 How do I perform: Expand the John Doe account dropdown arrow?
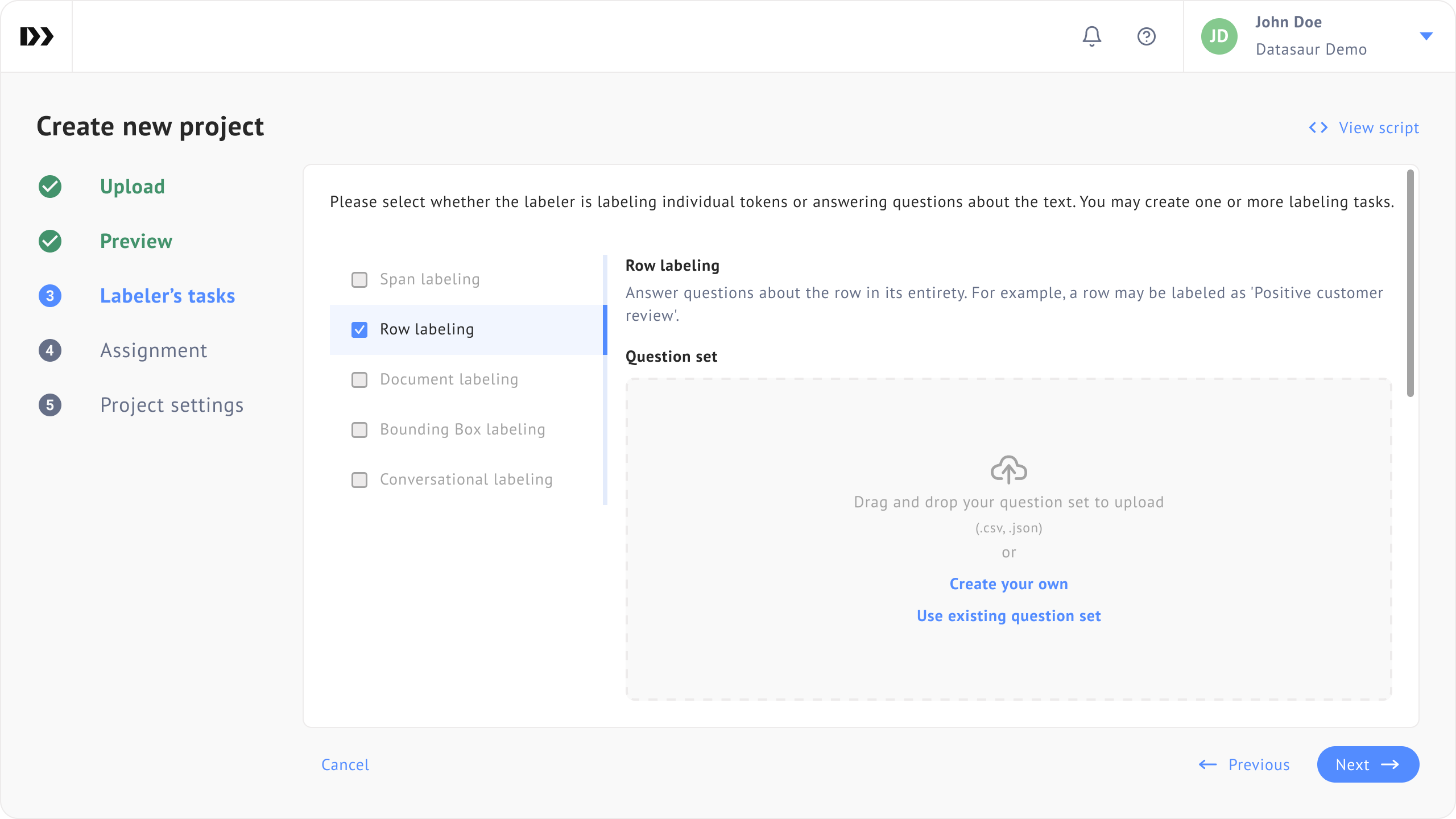coord(1426,36)
